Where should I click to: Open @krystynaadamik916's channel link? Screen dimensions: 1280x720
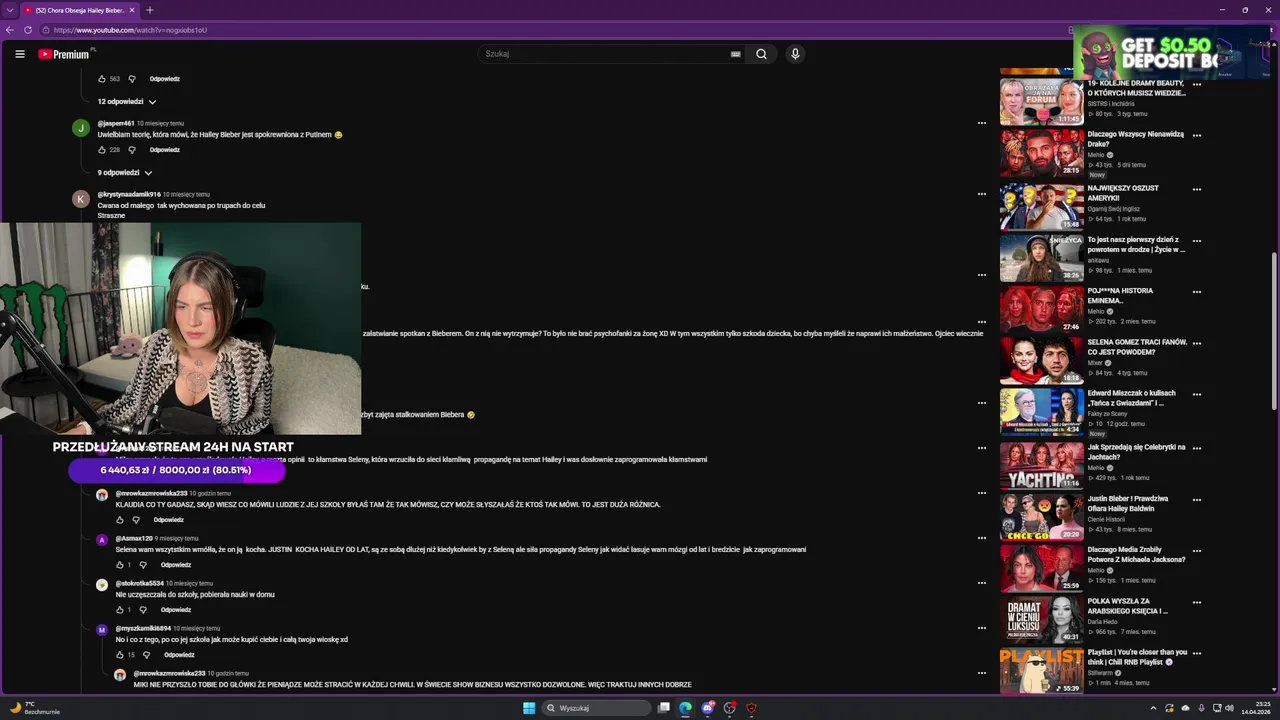pyautogui.click(x=129, y=194)
